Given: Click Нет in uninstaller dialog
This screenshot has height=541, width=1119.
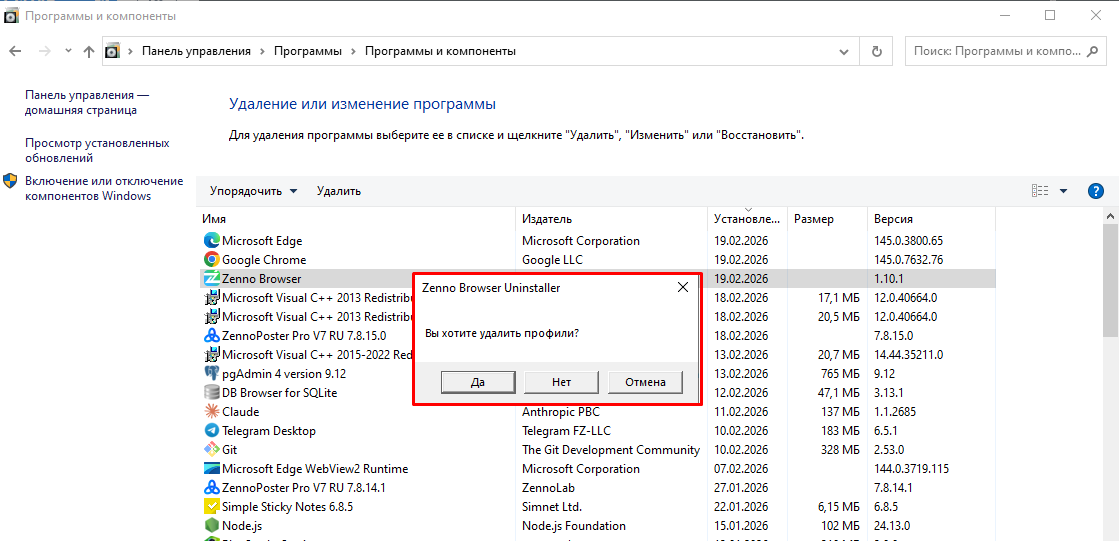Looking at the screenshot, I should [x=562, y=382].
